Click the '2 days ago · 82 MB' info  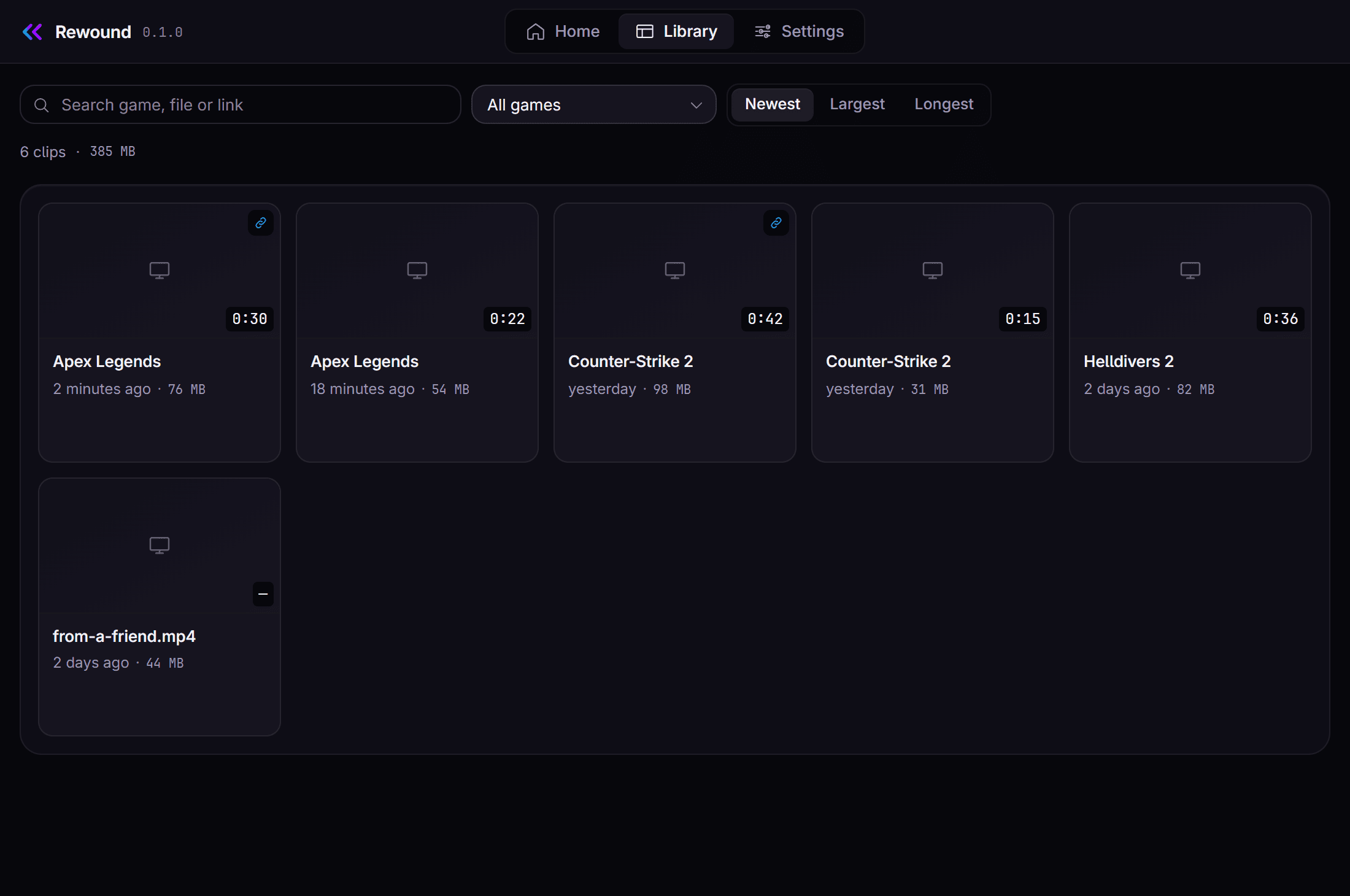(1149, 389)
